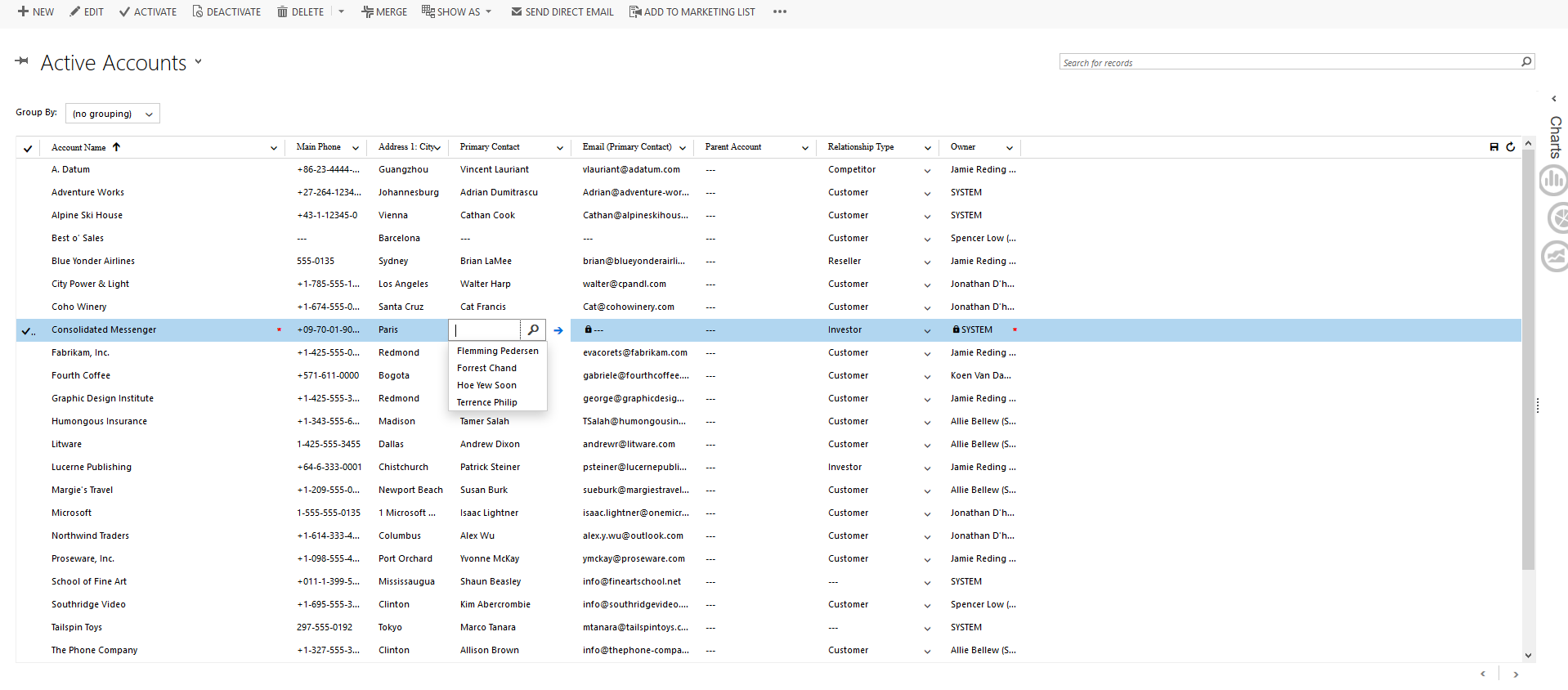Click the pin icon beside Active Accounts

(x=22, y=61)
